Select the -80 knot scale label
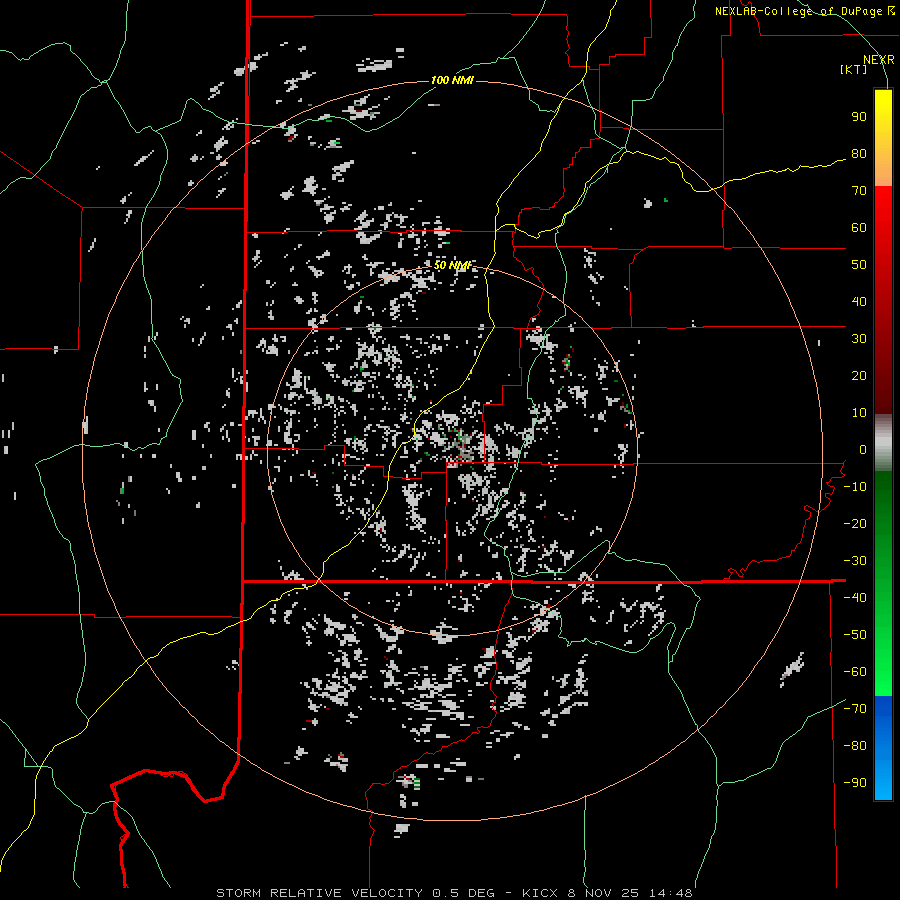 tap(855, 746)
